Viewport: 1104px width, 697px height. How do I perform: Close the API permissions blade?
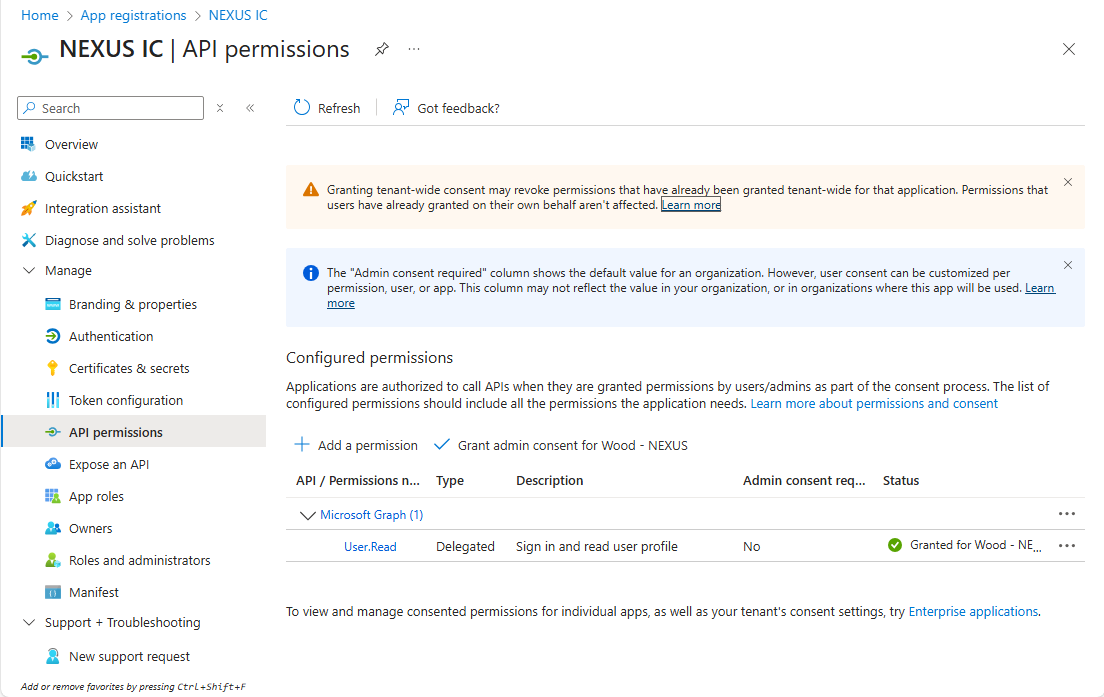pyautogui.click(x=1069, y=49)
